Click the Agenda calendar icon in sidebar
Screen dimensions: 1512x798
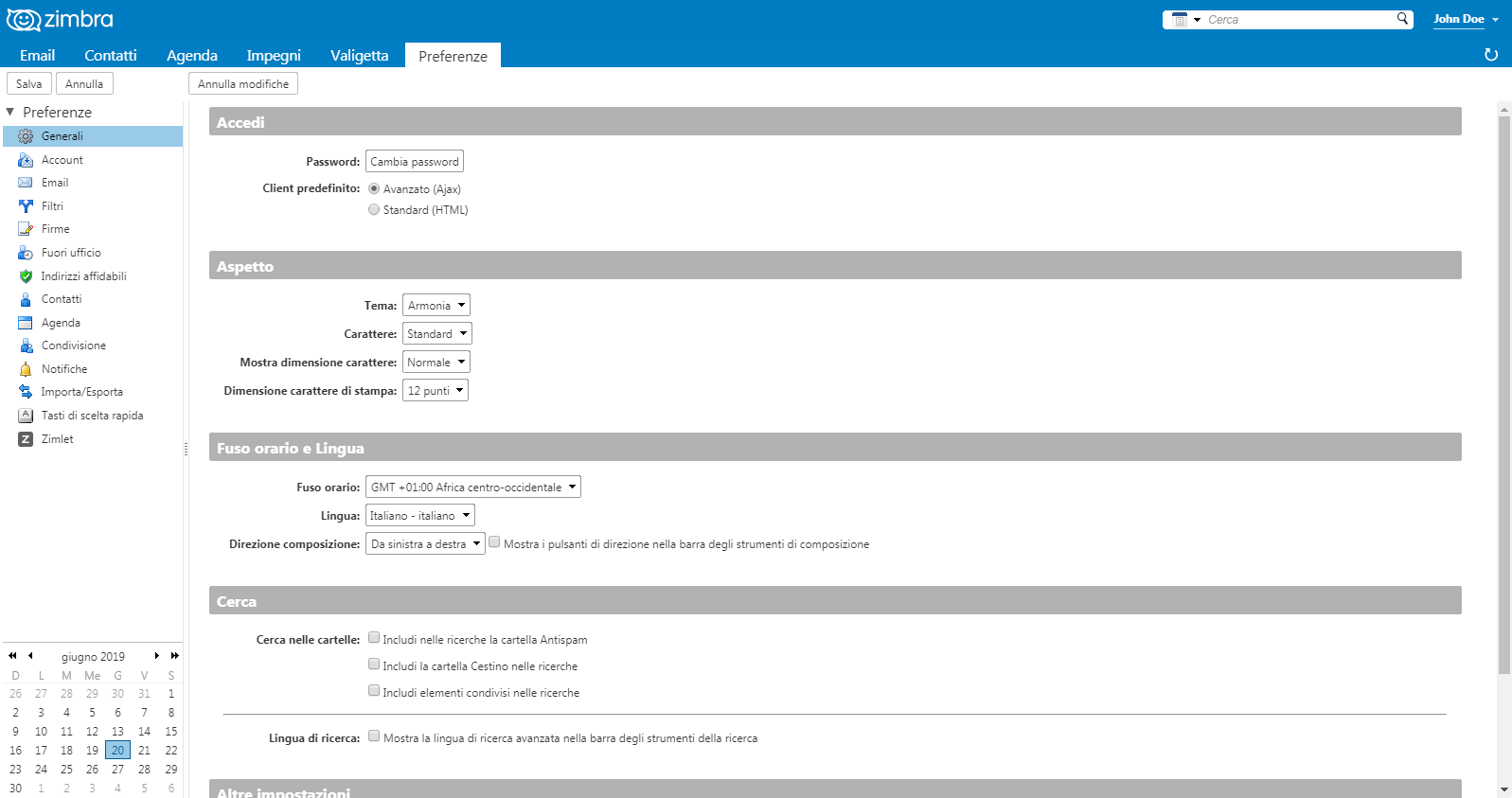26,323
